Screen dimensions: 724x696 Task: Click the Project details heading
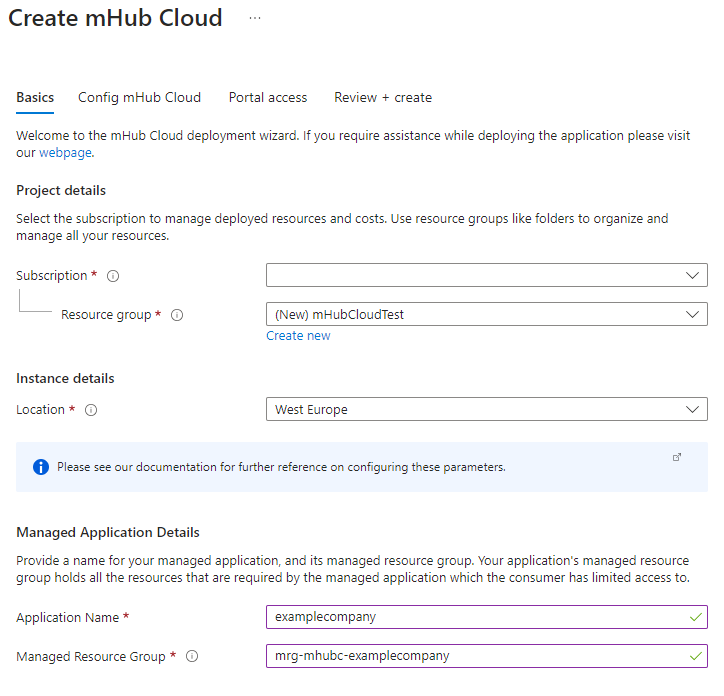pos(61,190)
